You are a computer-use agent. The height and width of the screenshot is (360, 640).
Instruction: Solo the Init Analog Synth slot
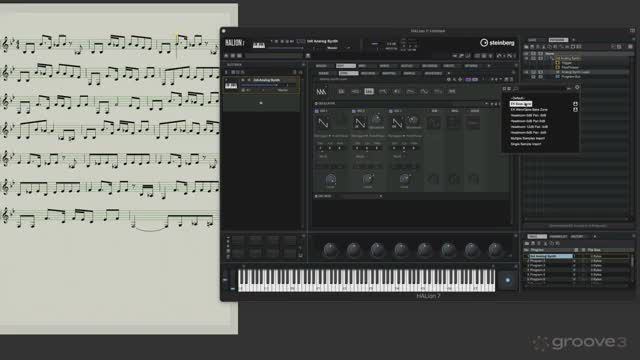click(249, 80)
